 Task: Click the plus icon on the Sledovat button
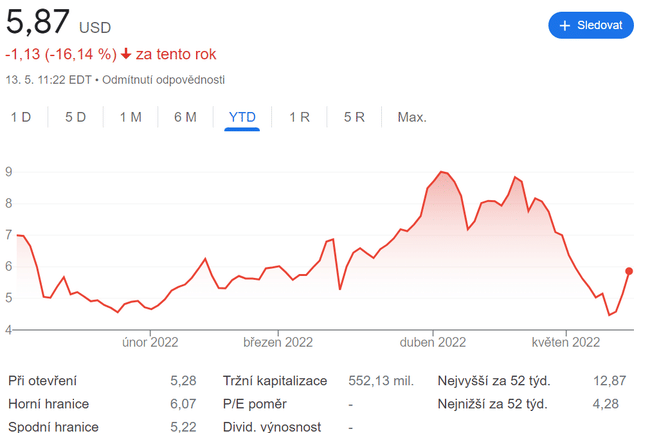[565, 25]
